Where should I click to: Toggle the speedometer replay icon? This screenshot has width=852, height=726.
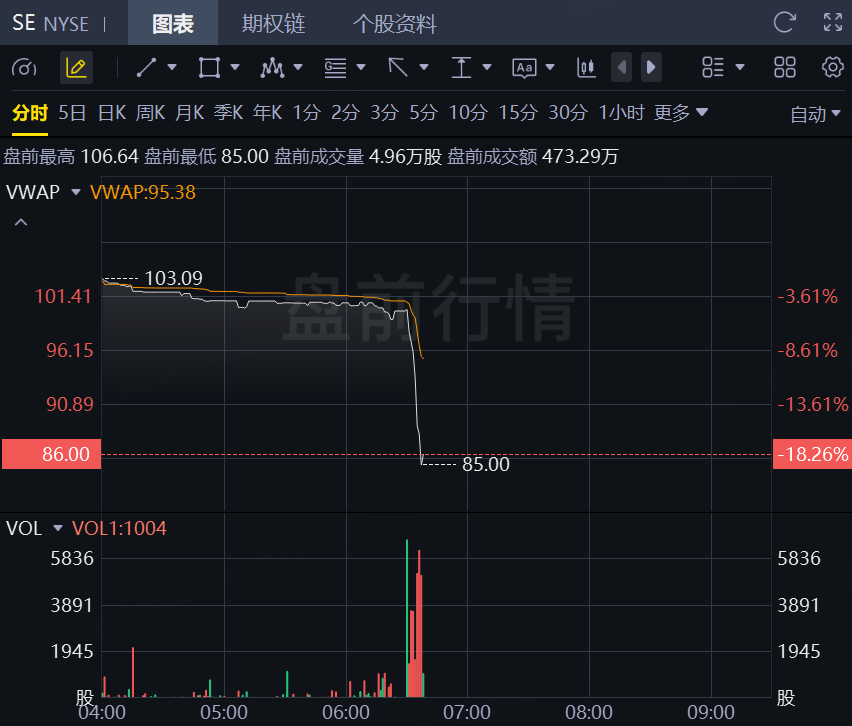coord(24,68)
